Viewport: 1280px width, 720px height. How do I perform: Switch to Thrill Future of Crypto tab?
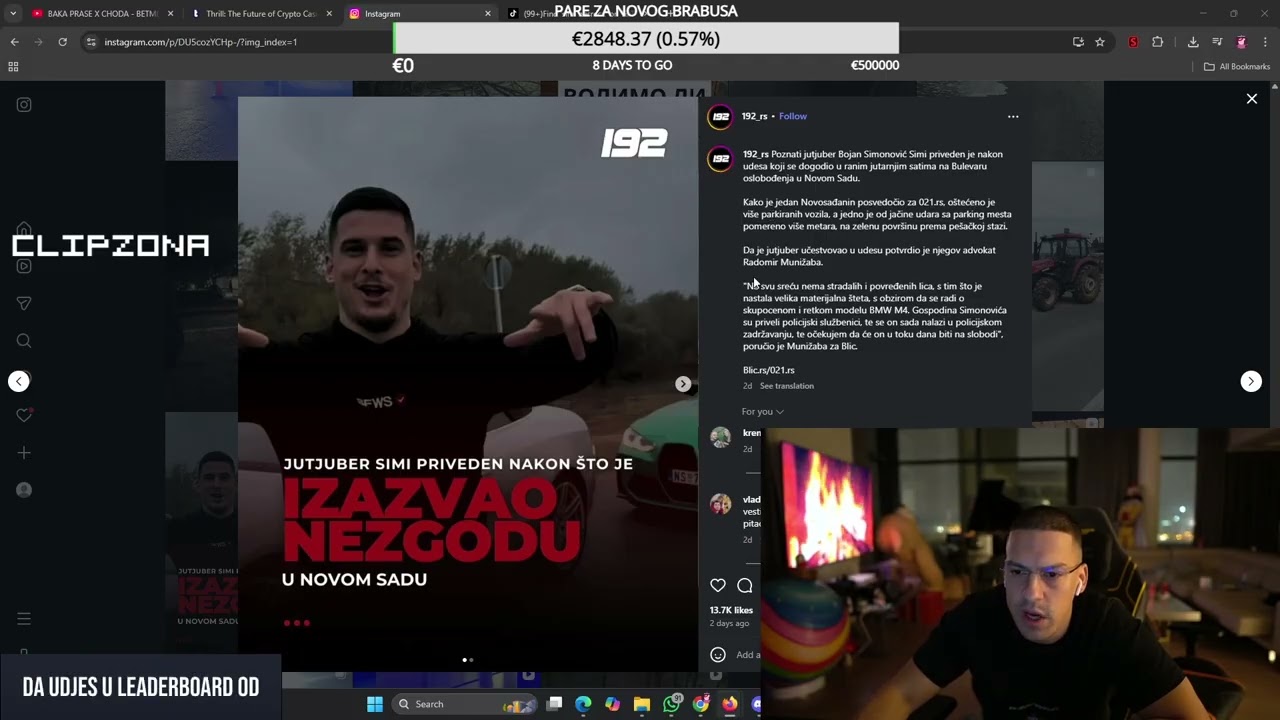coord(260,14)
